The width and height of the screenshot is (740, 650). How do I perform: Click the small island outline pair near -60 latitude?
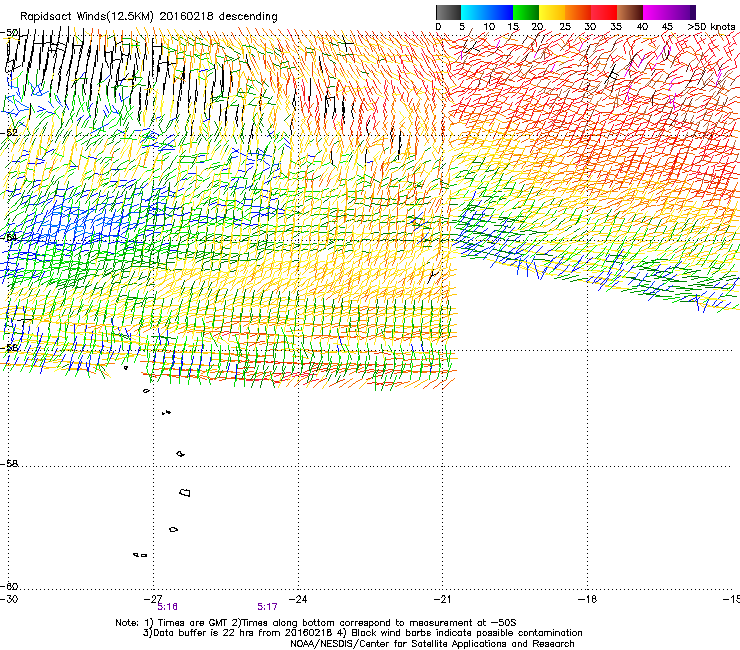coord(140,555)
